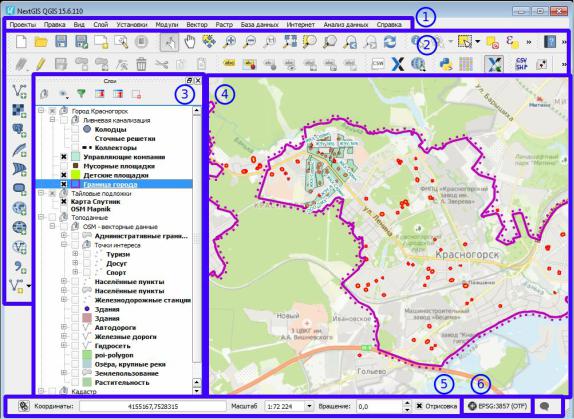
Task: Click the Add Raster Layer checkerboard icon
Action: pyautogui.click(x=19, y=110)
